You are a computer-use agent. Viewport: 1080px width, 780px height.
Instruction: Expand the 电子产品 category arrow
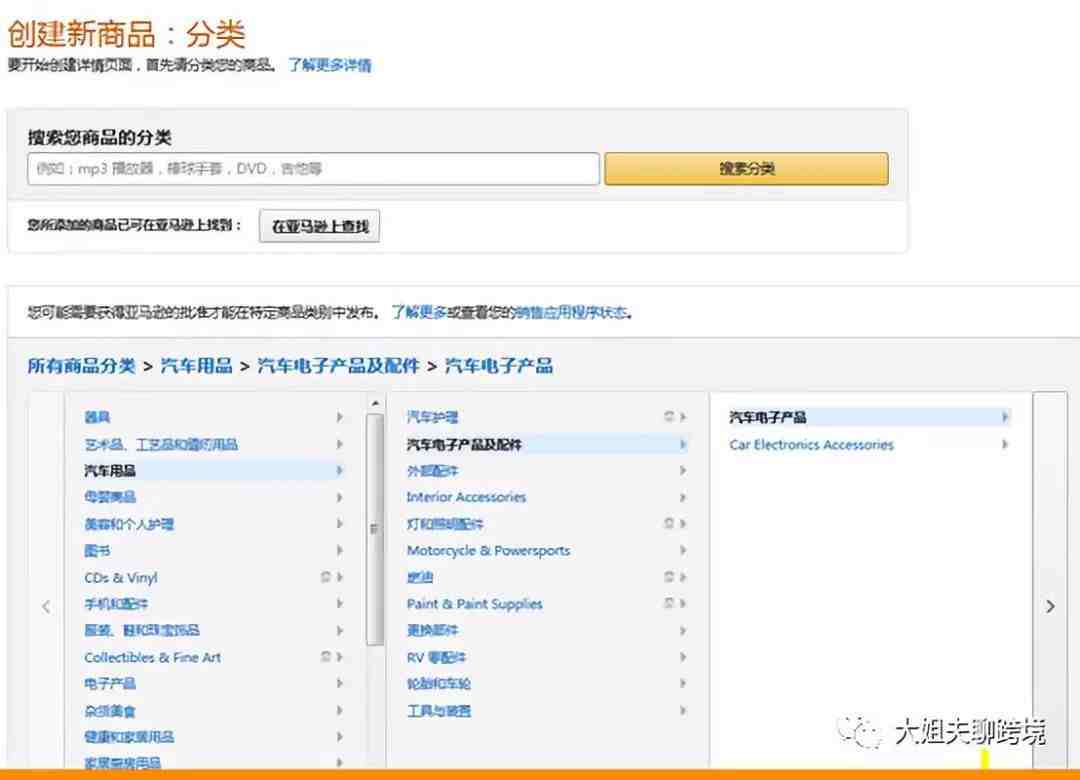point(340,683)
